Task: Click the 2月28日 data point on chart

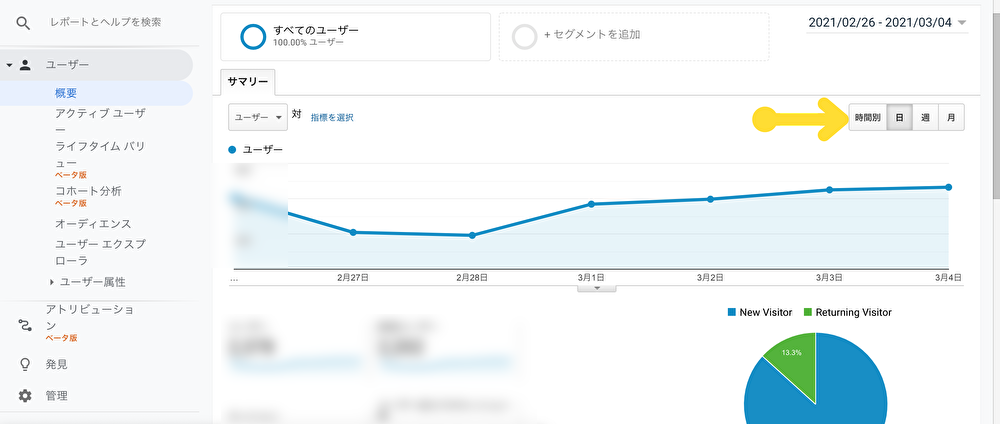Action: [x=472, y=235]
